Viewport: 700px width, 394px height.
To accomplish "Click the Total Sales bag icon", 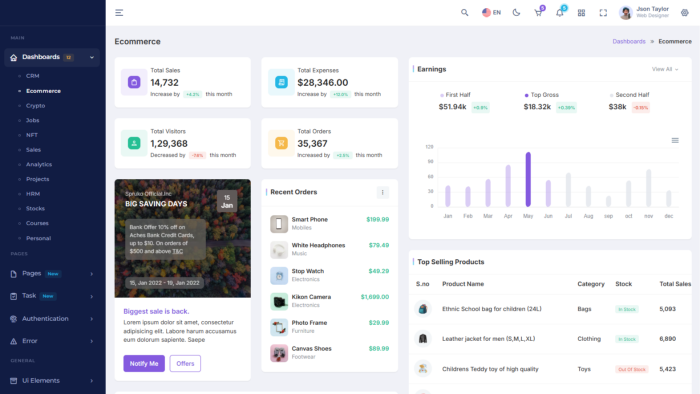I will pyautogui.click(x=134, y=82).
